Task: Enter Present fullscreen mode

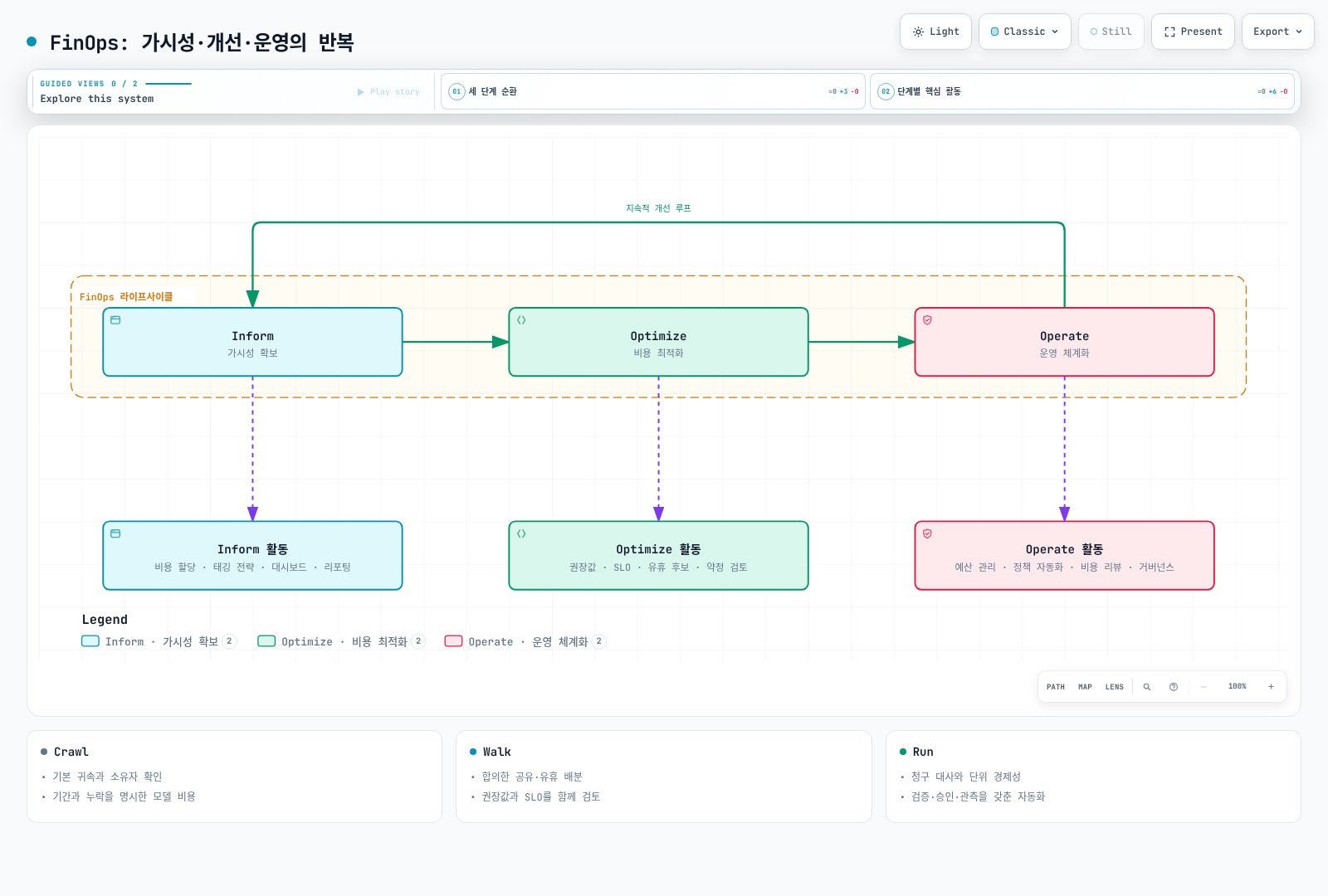Action: [x=1193, y=32]
